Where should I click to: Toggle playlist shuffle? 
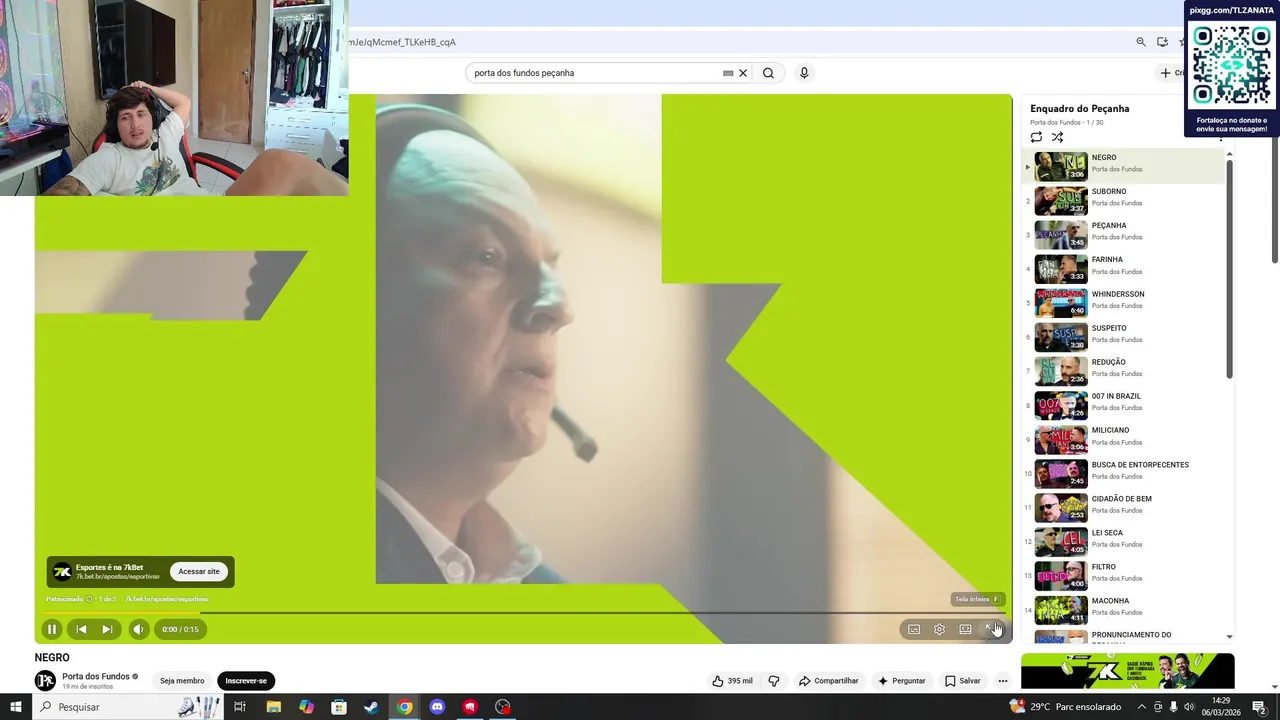1057,137
